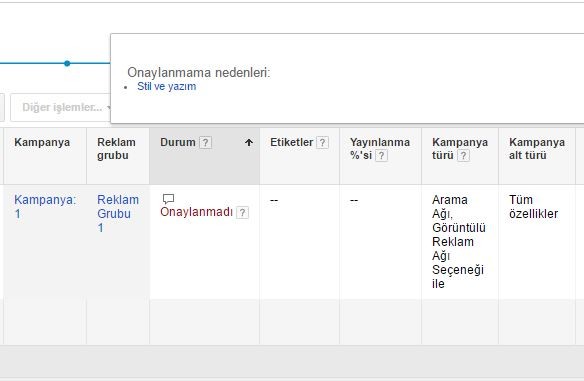The height and width of the screenshot is (381, 584).
Task: Click the Onaylanmama nedenleri heading
Action: click(x=199, y=72)
